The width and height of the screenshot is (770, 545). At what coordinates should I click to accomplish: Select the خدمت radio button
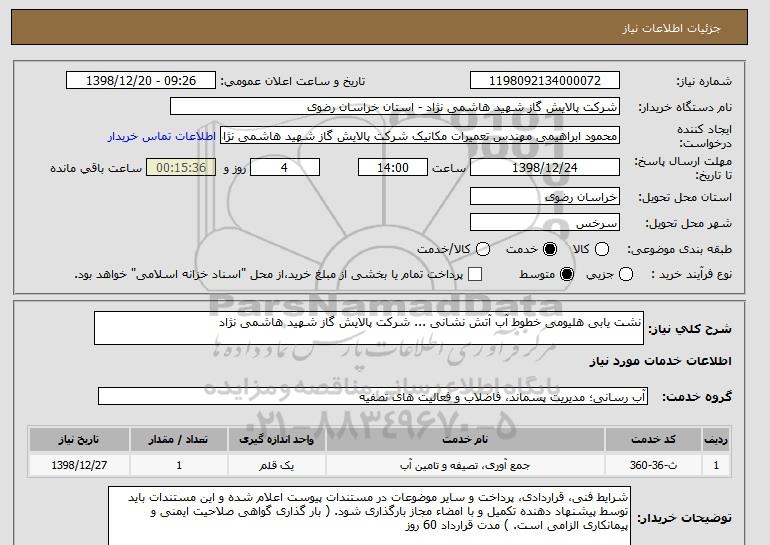tap(550, 249)
